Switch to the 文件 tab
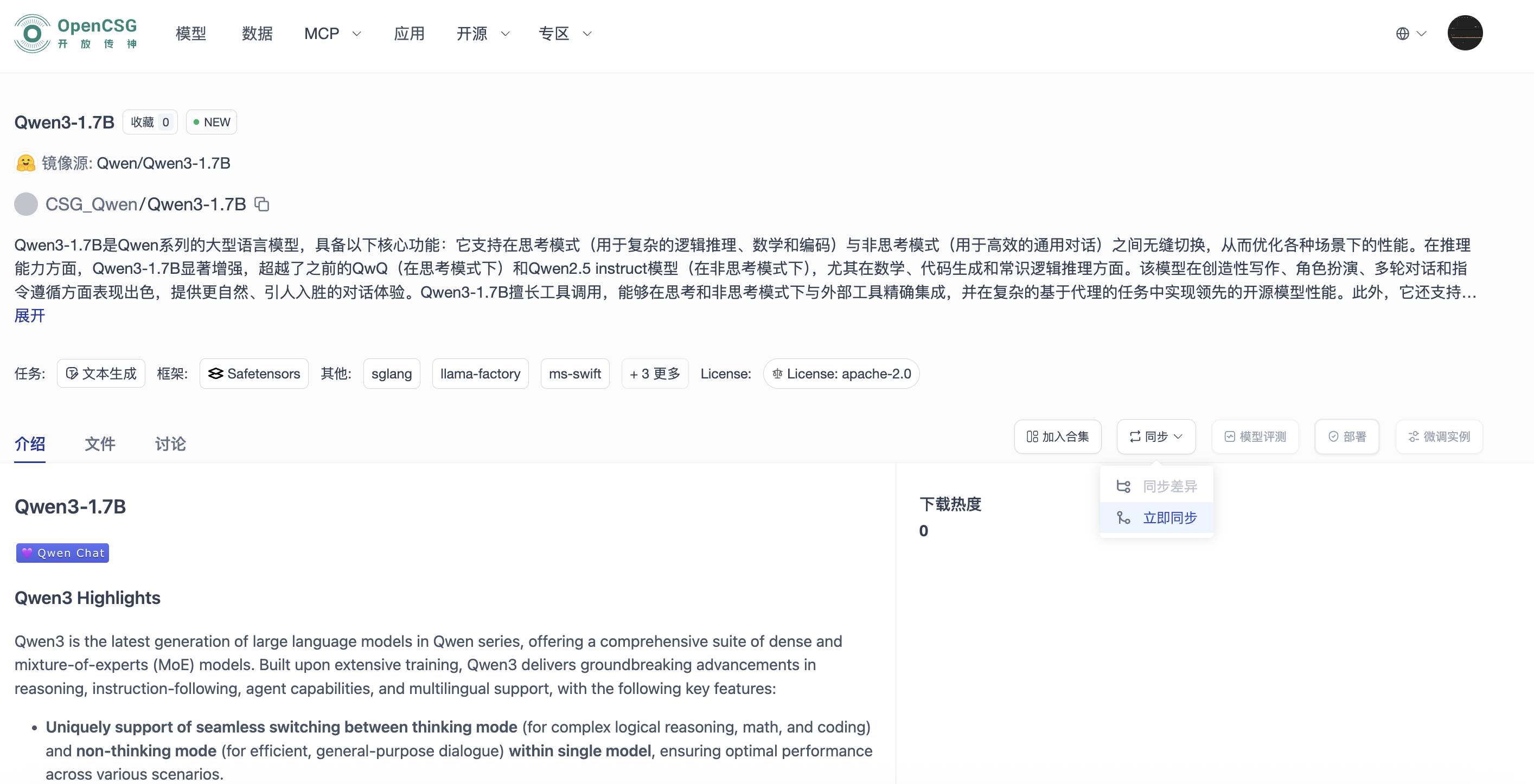 tap(99, 444)
